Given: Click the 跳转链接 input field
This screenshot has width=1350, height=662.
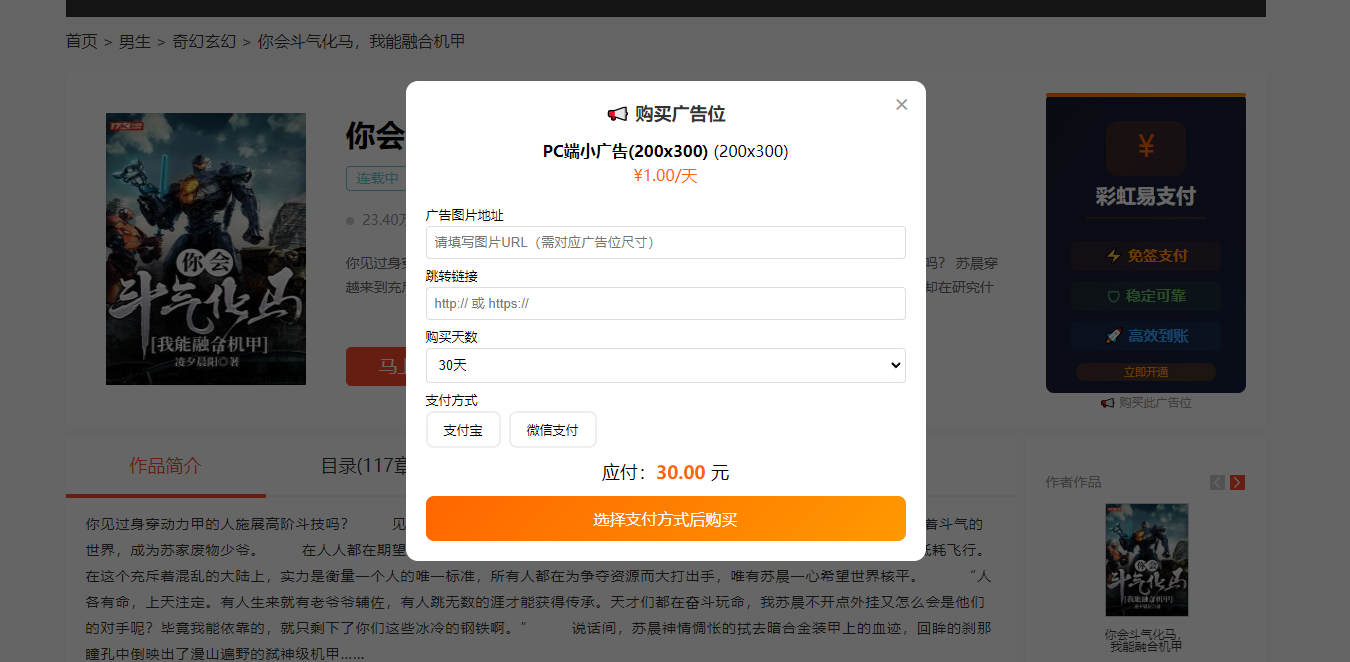Looking at the screenshot, I should pos(666,303).
